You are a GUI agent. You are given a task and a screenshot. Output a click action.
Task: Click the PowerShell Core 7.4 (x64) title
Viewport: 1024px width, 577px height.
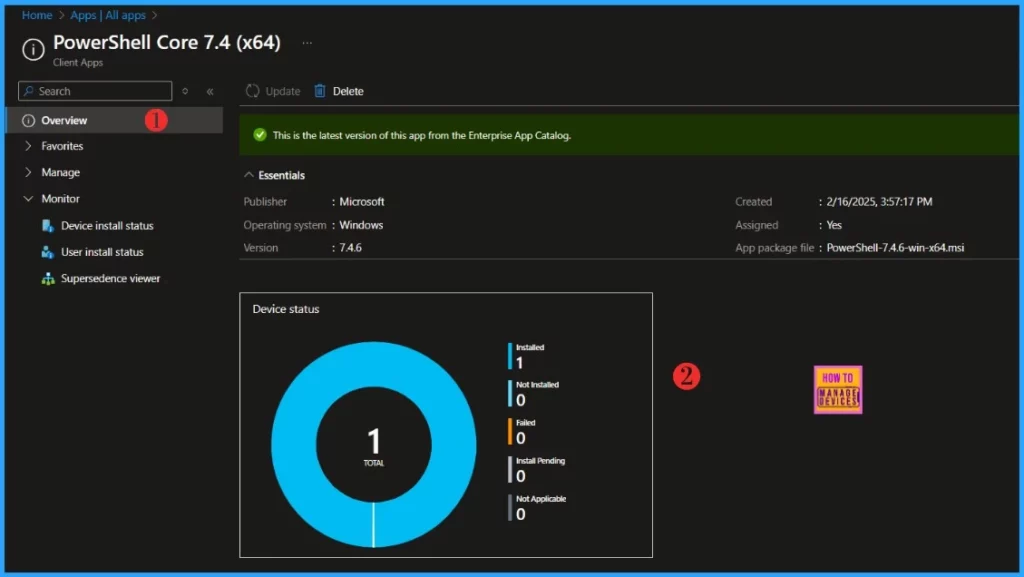click(167, 42)
